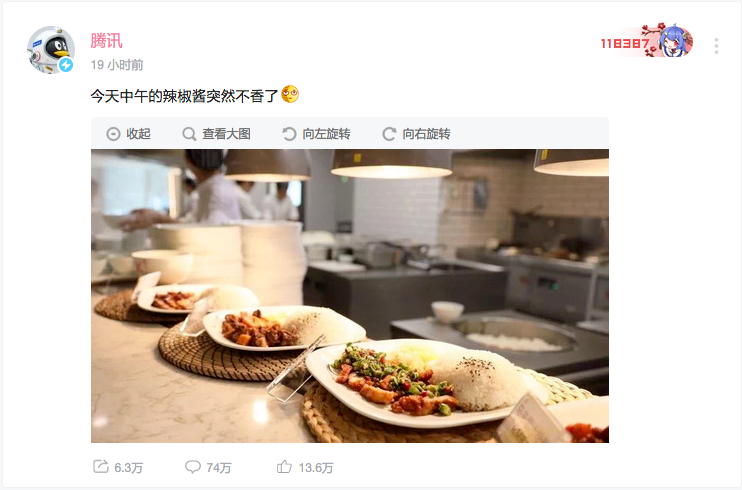Screen dimensions: 742x490
Task: Click the 收起 collapse icon
Action: [x=113, y=134]
